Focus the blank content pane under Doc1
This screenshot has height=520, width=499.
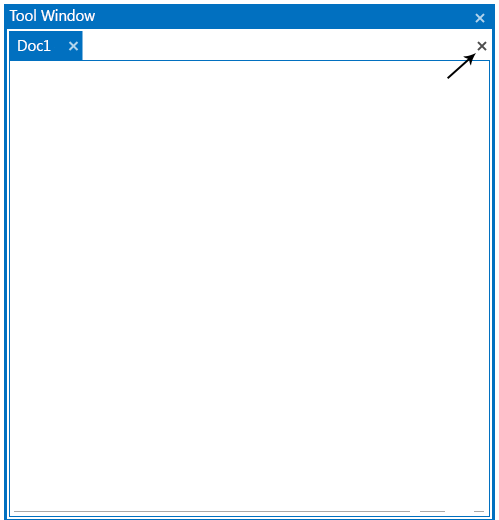[249, 288]
